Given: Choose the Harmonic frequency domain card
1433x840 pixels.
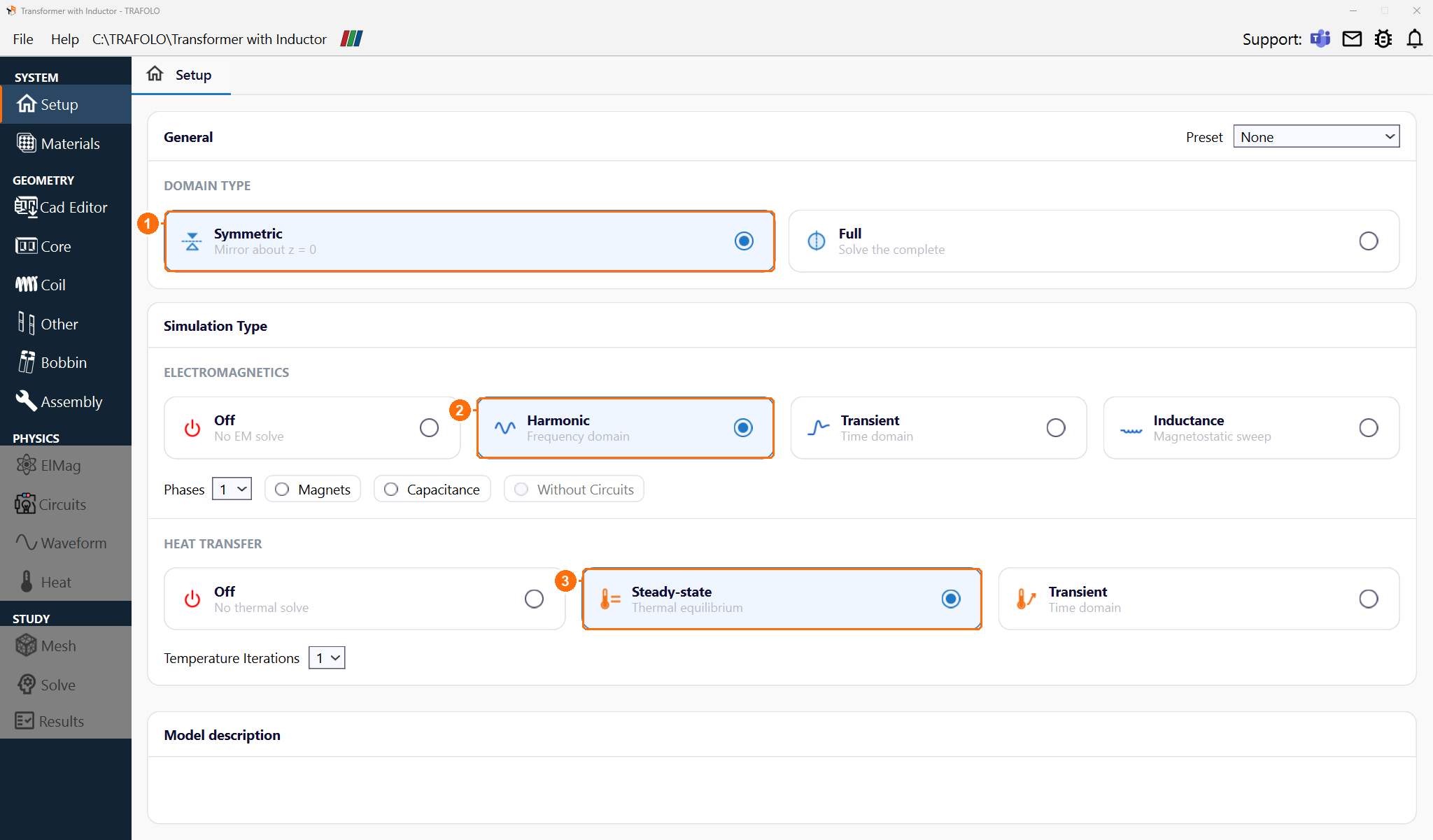Looking at the screenshot, I should click(626, 428).
